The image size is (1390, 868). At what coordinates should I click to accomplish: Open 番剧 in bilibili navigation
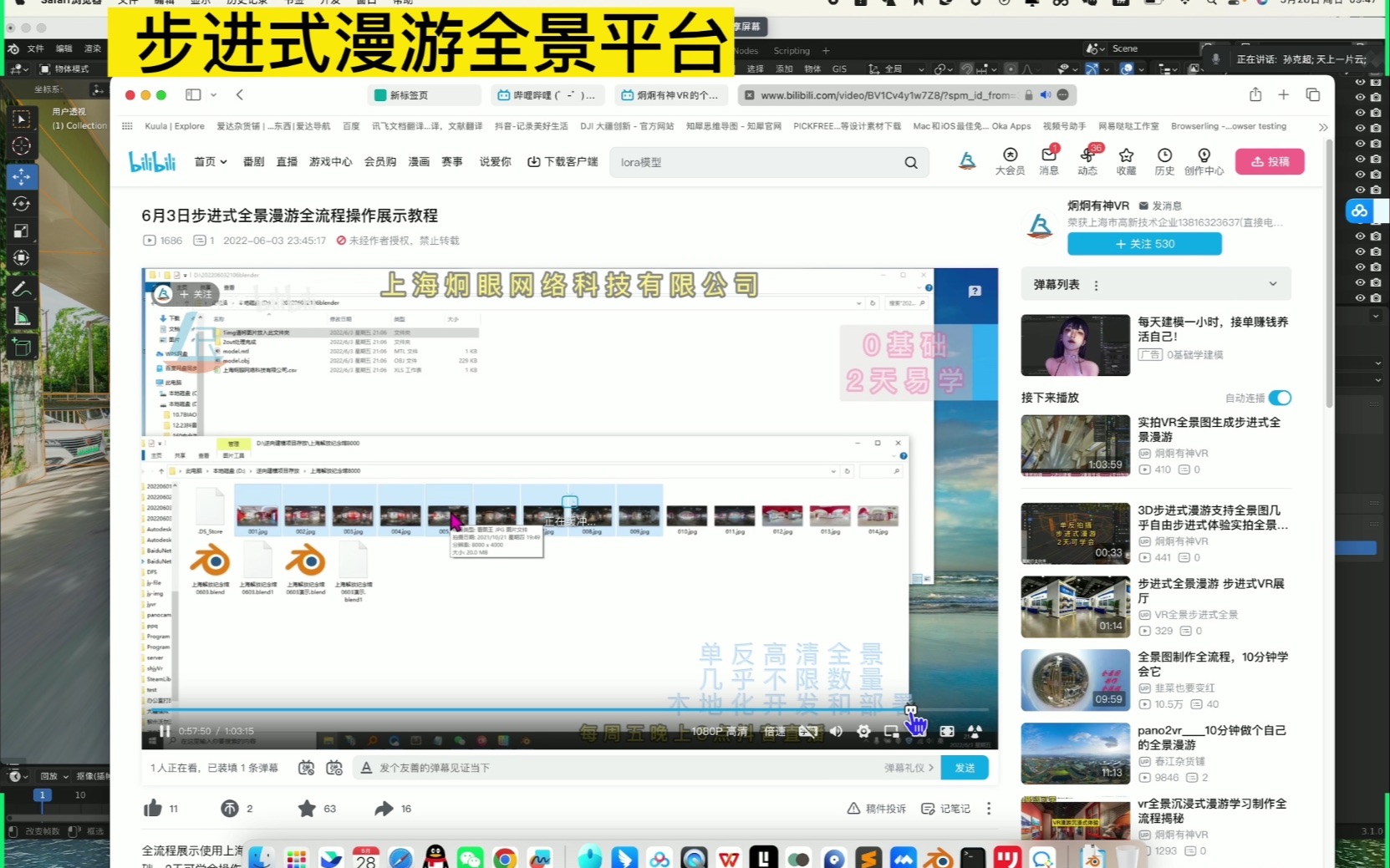point(253,161)
